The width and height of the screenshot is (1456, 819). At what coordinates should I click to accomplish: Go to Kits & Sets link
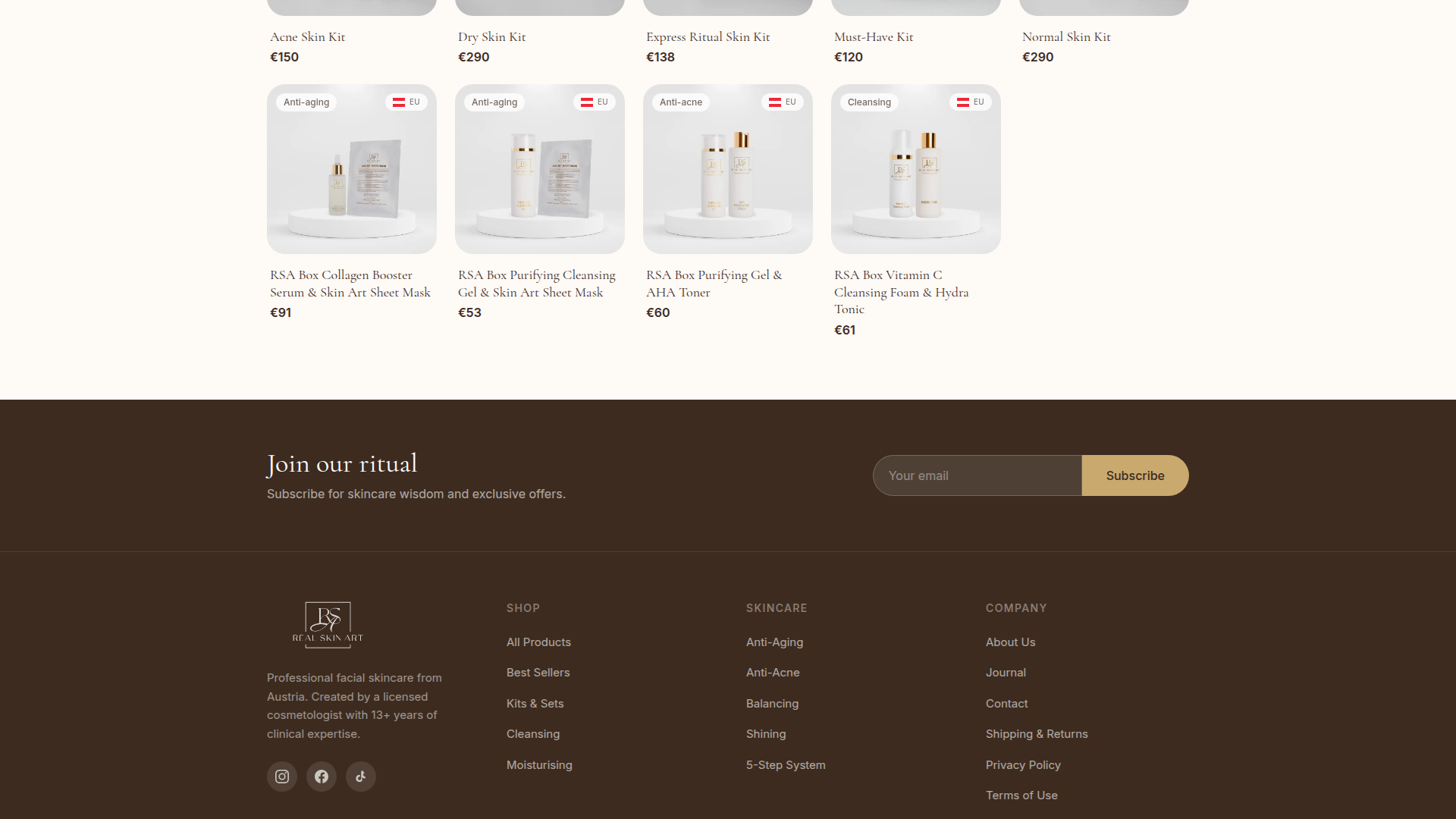535,704
